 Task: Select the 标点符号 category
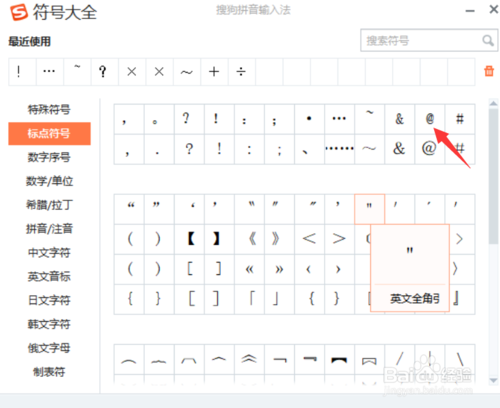tap(49, 133)
